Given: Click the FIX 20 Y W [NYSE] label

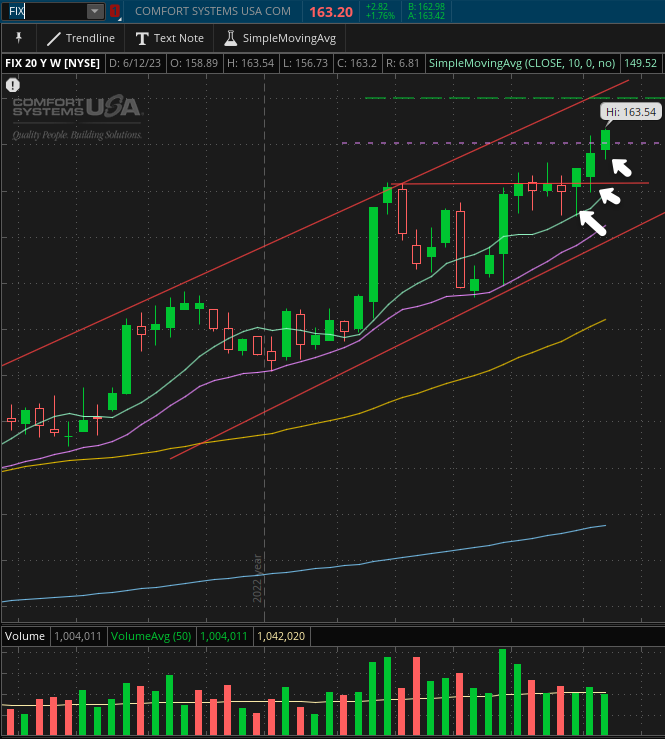Looking at the screenshot, I should coord(52,63).
